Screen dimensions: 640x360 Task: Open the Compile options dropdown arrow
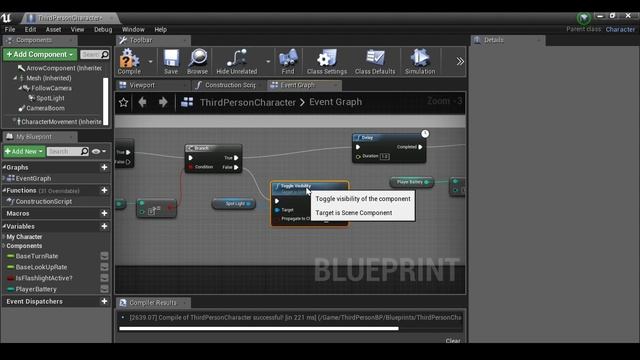tap(150, 62)
